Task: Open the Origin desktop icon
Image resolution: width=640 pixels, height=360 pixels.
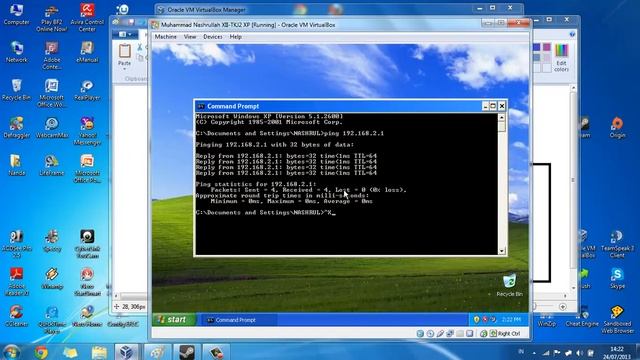Action: 617,127
